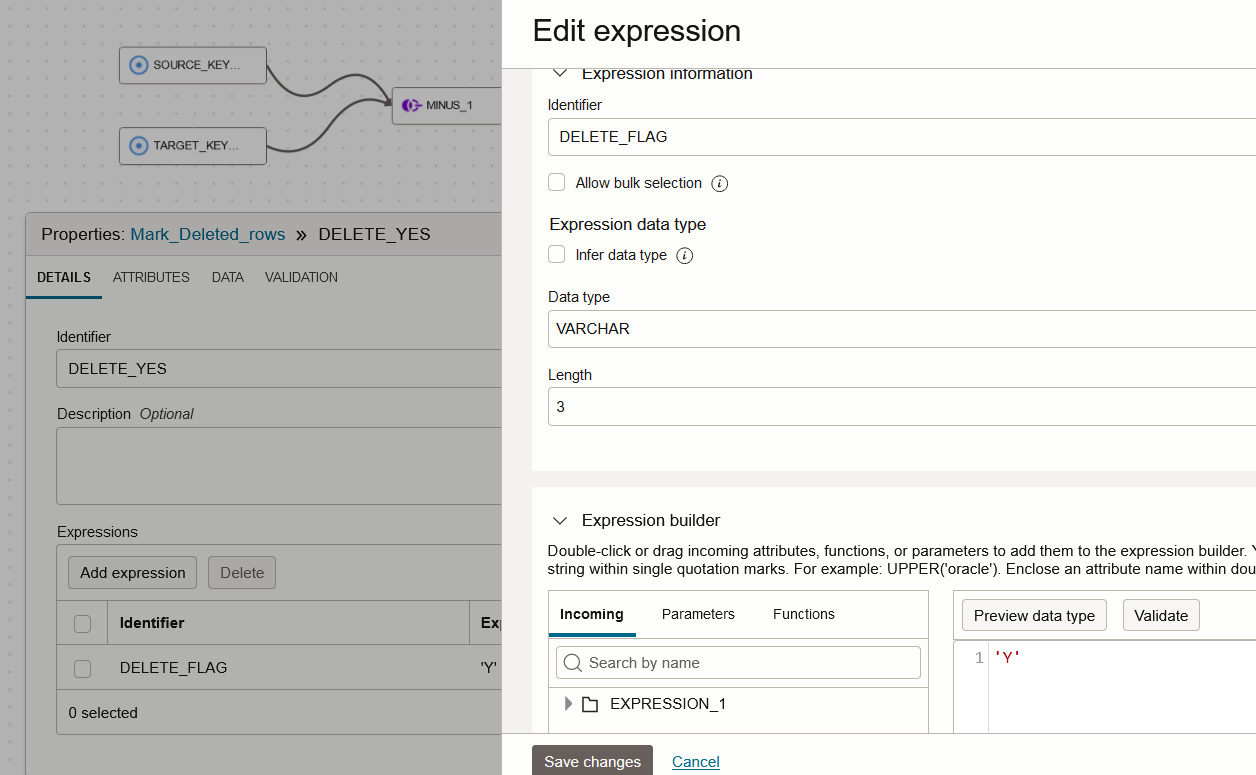Click the folder icon next to EXPRESSION_1
Image resolution: width=1256 pixels, height=775 pixels.
click(x=592, y=703)
